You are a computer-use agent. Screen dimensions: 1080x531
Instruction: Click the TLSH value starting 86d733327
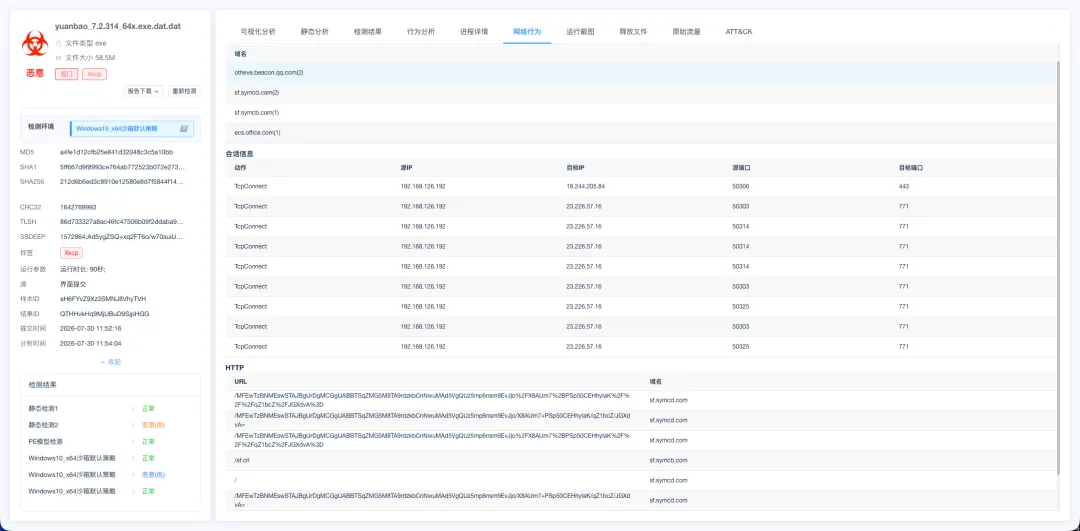point(122,222)
